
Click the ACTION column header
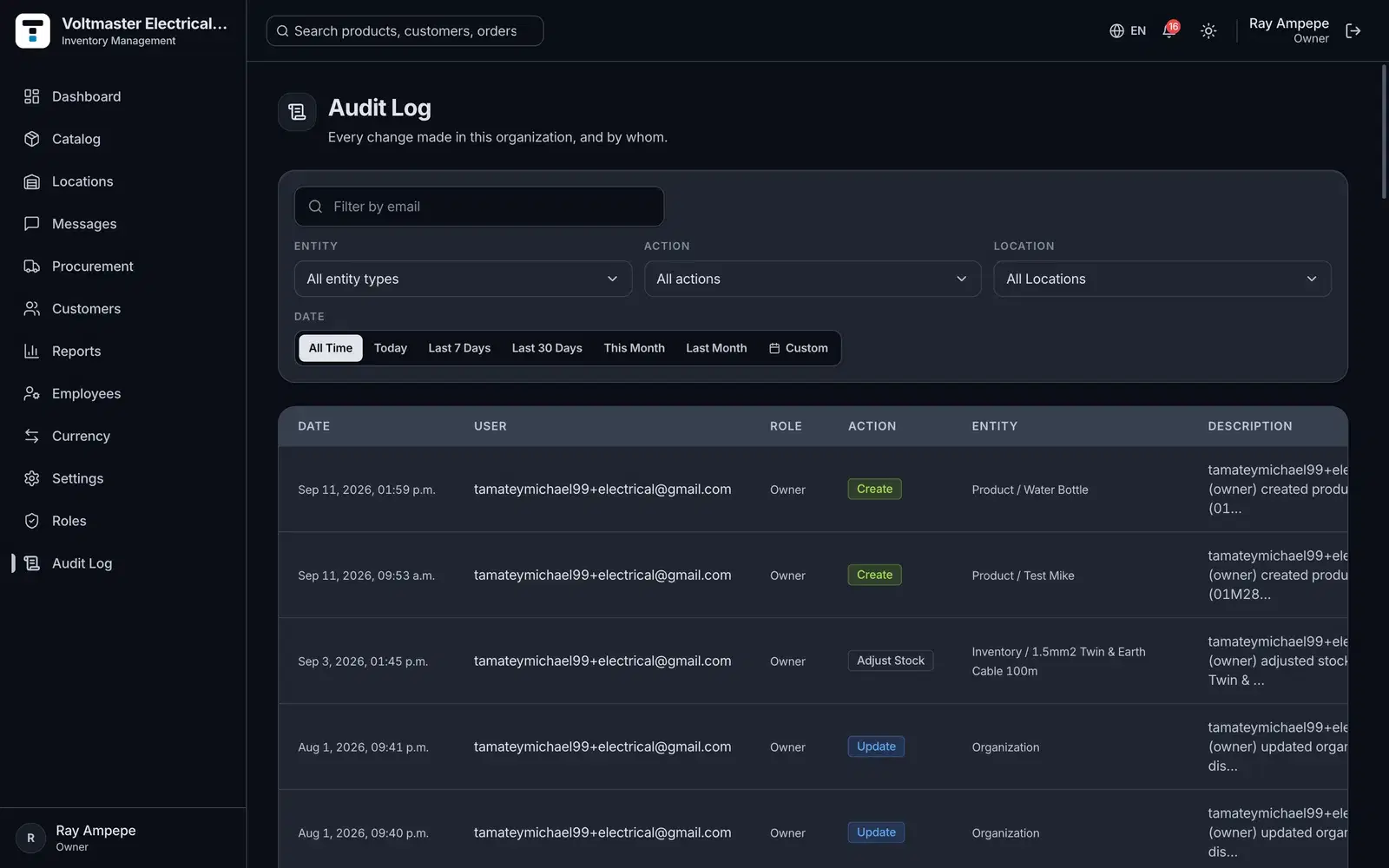872,426
